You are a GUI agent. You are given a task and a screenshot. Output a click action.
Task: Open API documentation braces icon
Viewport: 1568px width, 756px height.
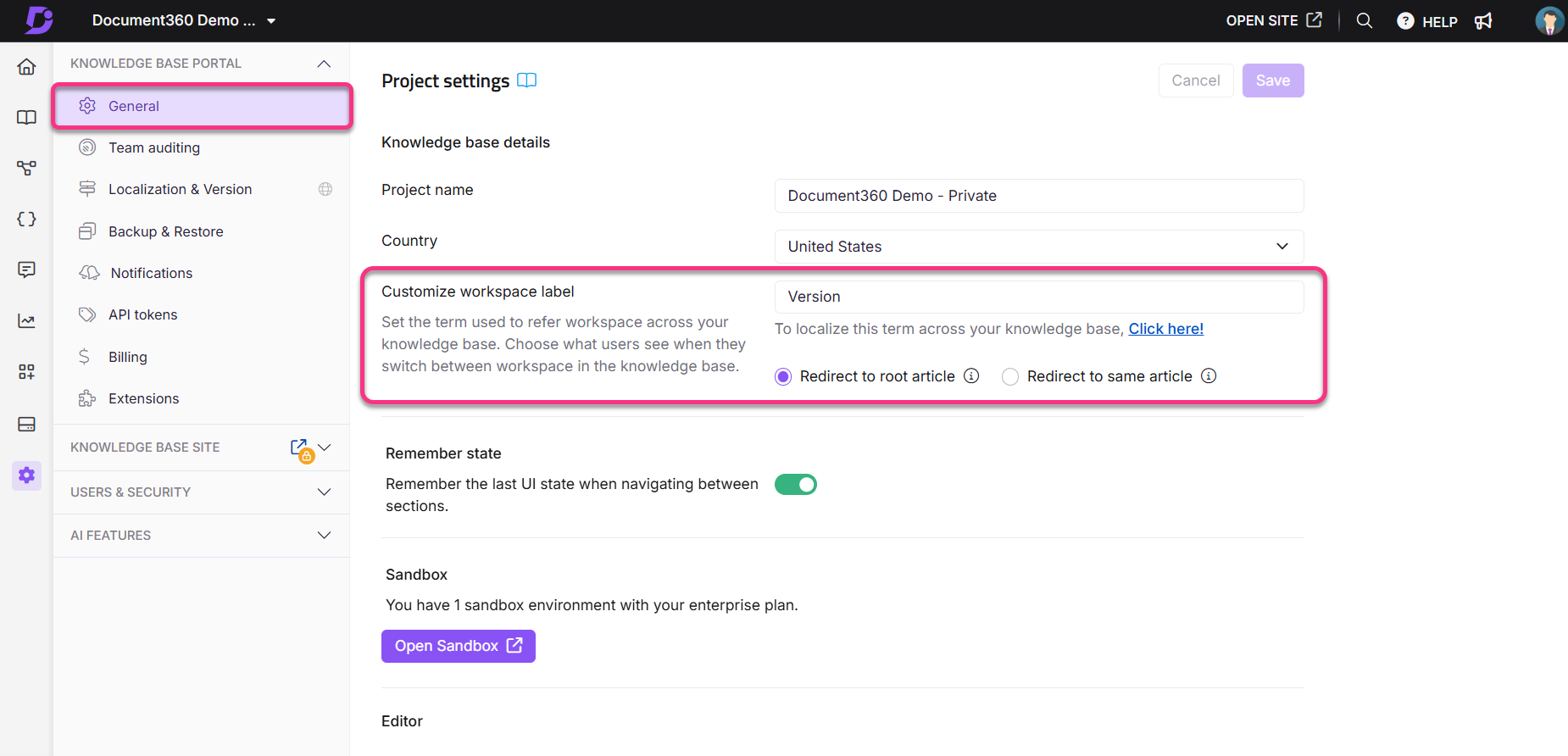26,219
